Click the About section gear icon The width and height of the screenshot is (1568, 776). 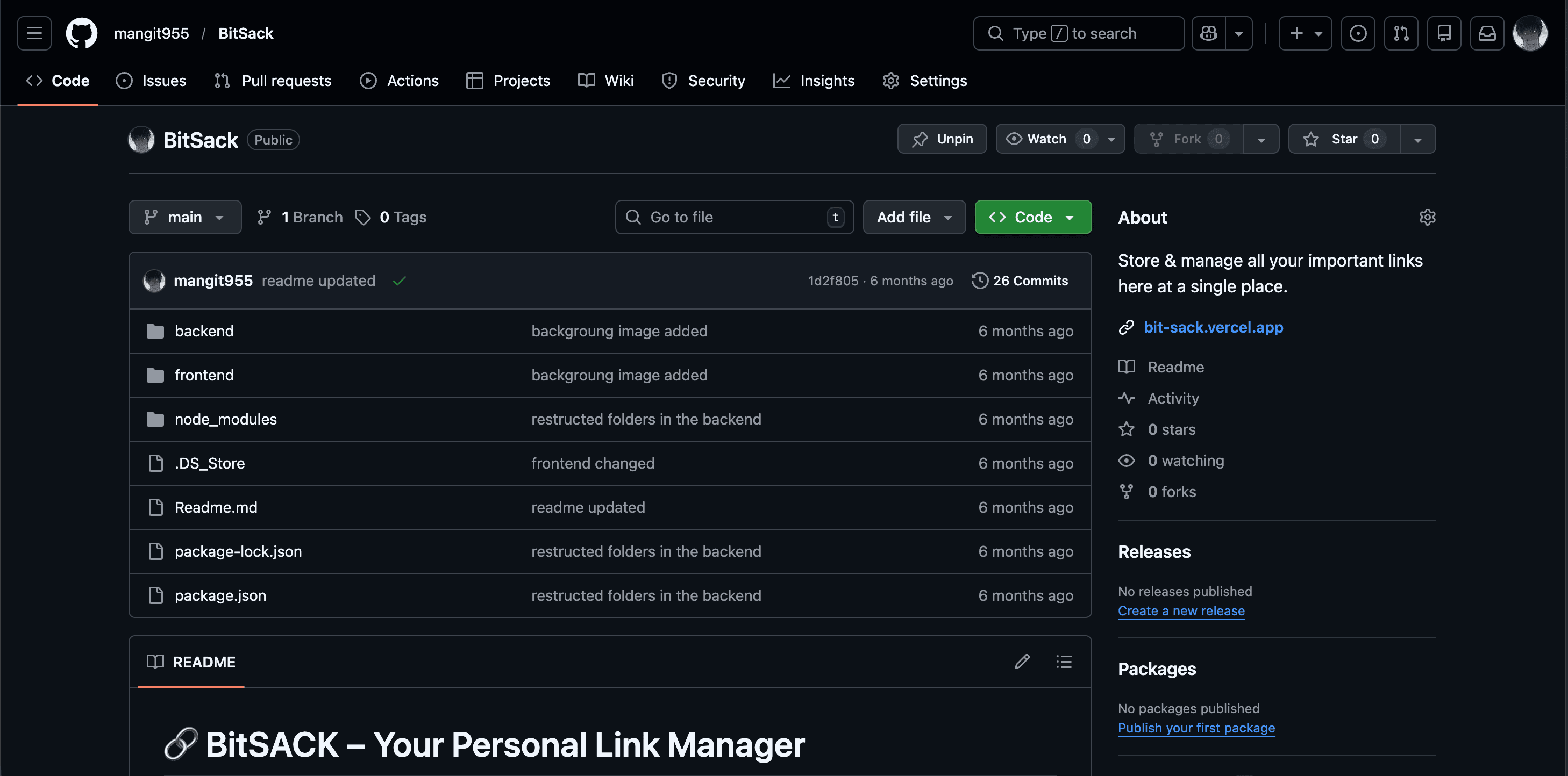coord(1427,217)
